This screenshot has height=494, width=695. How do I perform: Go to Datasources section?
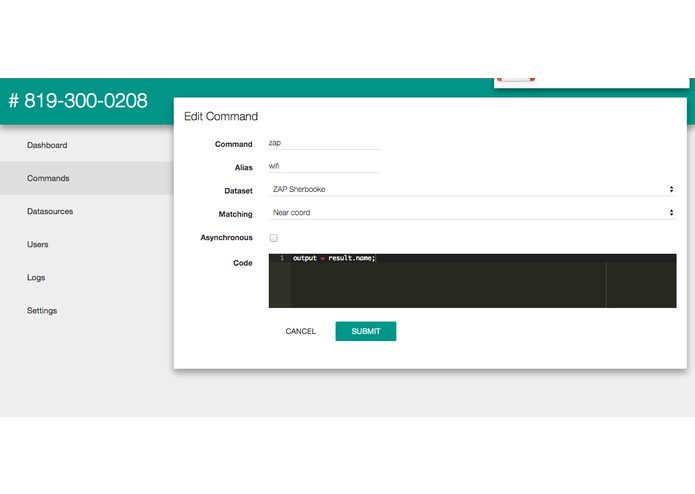(50, 211)
